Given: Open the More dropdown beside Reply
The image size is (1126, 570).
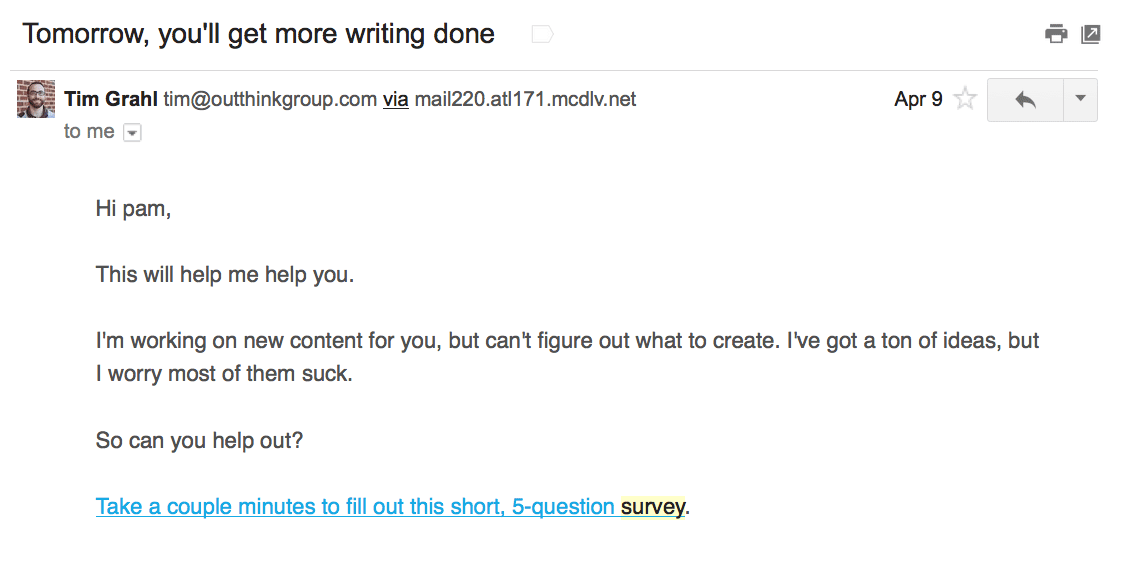Looking at the screenshot, I should pyautogui.click(x=1080, y=100).
